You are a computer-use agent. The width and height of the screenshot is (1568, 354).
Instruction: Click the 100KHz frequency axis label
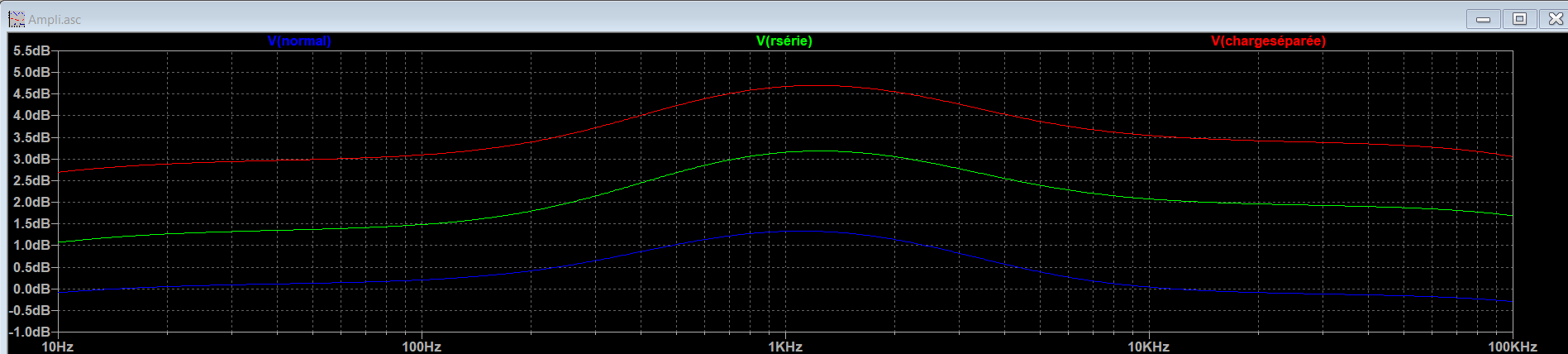click(1512, 347)
